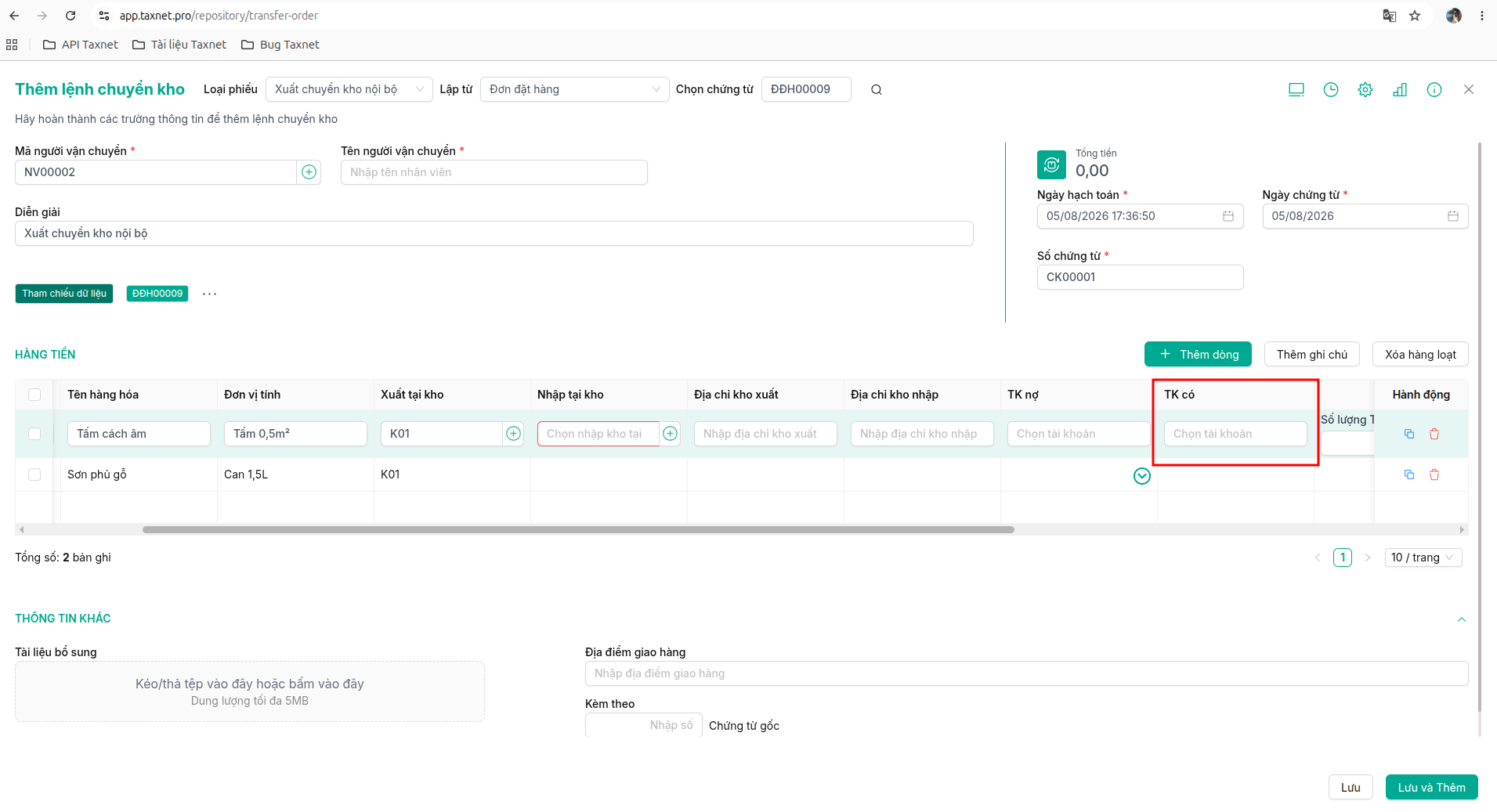This screenshot has width=1497, height=812.
Task: Tick the Tấm cách âm row checkbox
Action: click(34, 434)
